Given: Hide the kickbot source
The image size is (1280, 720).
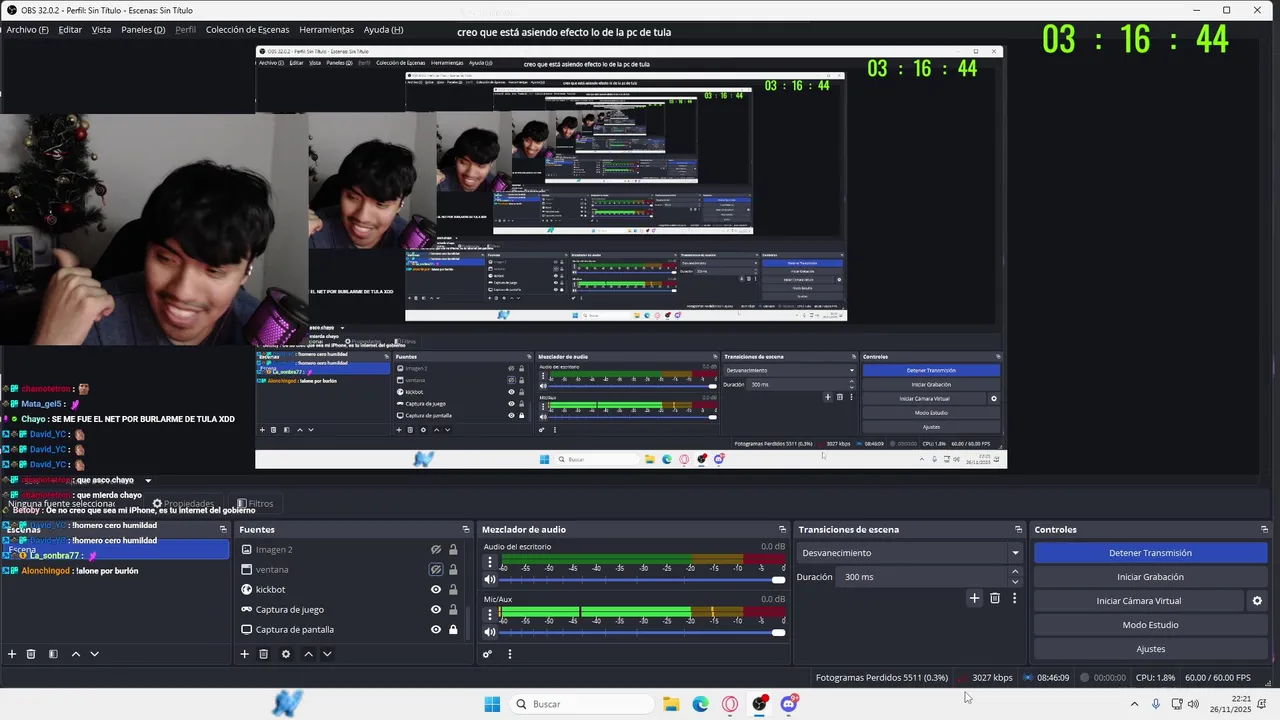Looking at the screenshot, I should point(436,589).
